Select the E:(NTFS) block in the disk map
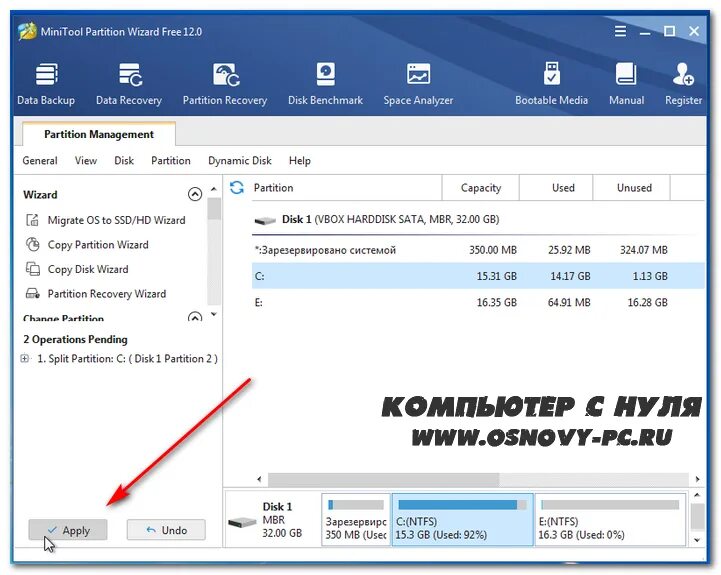 click(x=610, y=520)
